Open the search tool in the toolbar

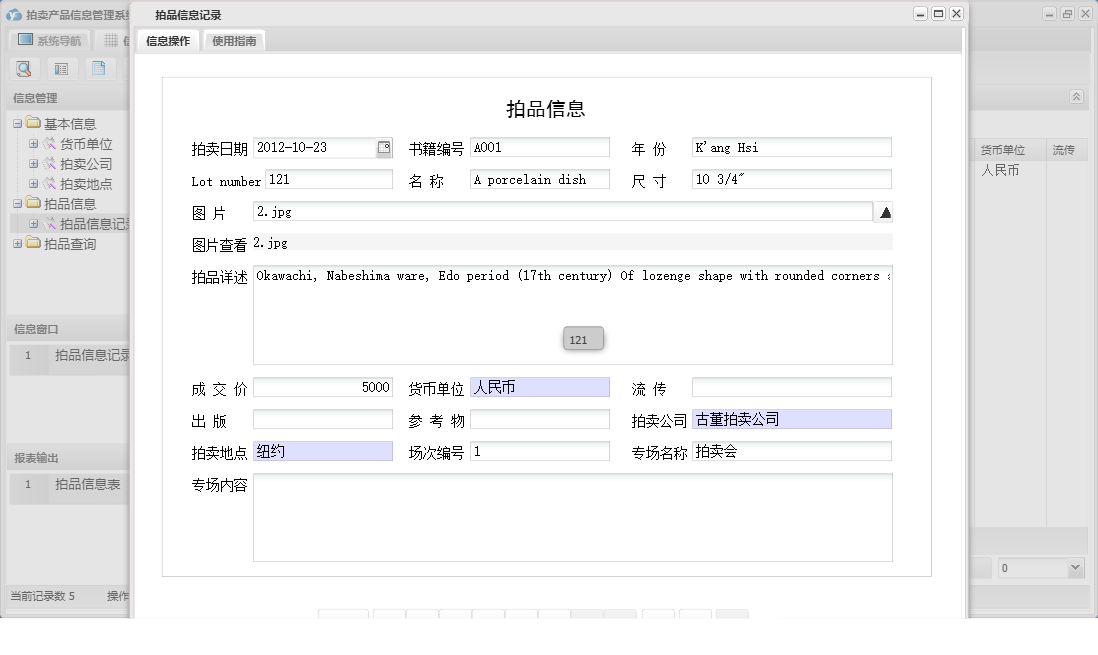[24, 68]
